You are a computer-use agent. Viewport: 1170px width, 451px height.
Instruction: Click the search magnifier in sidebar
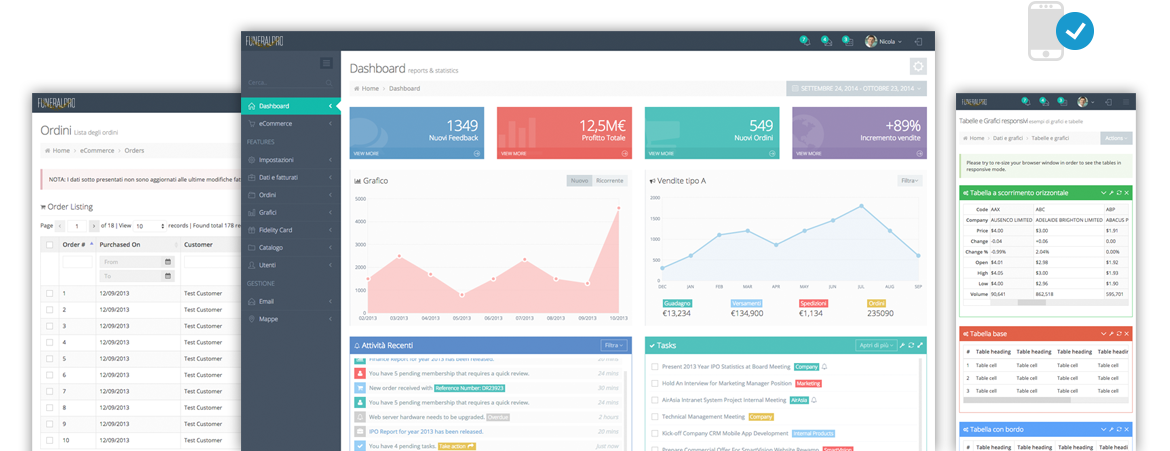click(329, 83)
